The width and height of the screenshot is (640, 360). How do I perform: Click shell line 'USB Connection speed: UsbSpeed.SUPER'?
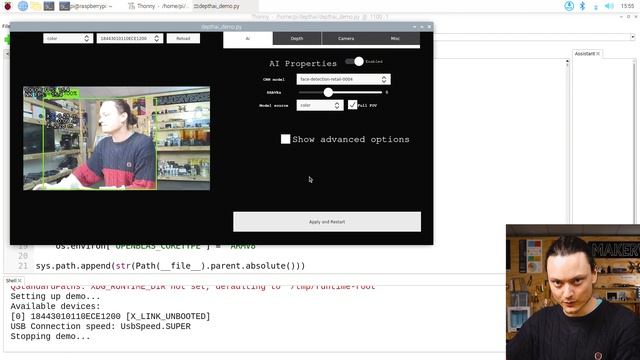coord(100,327)
